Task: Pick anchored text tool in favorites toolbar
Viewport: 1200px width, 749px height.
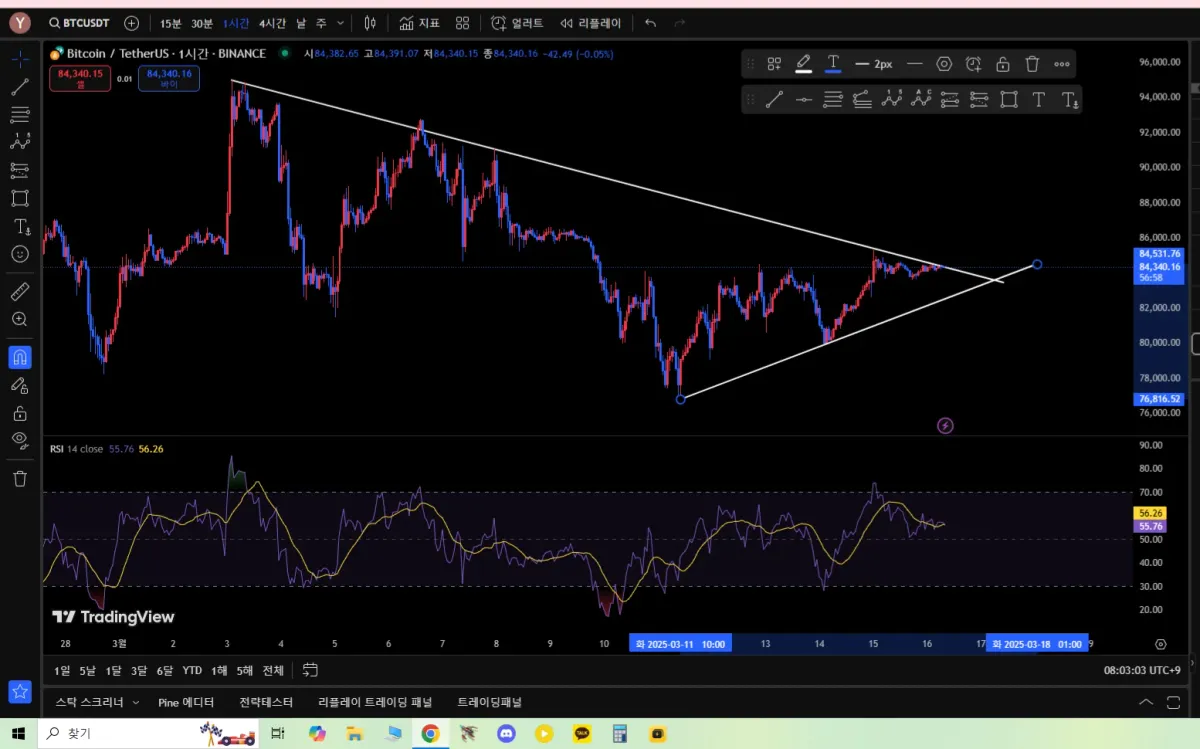Action: [x=1068, y=99]
